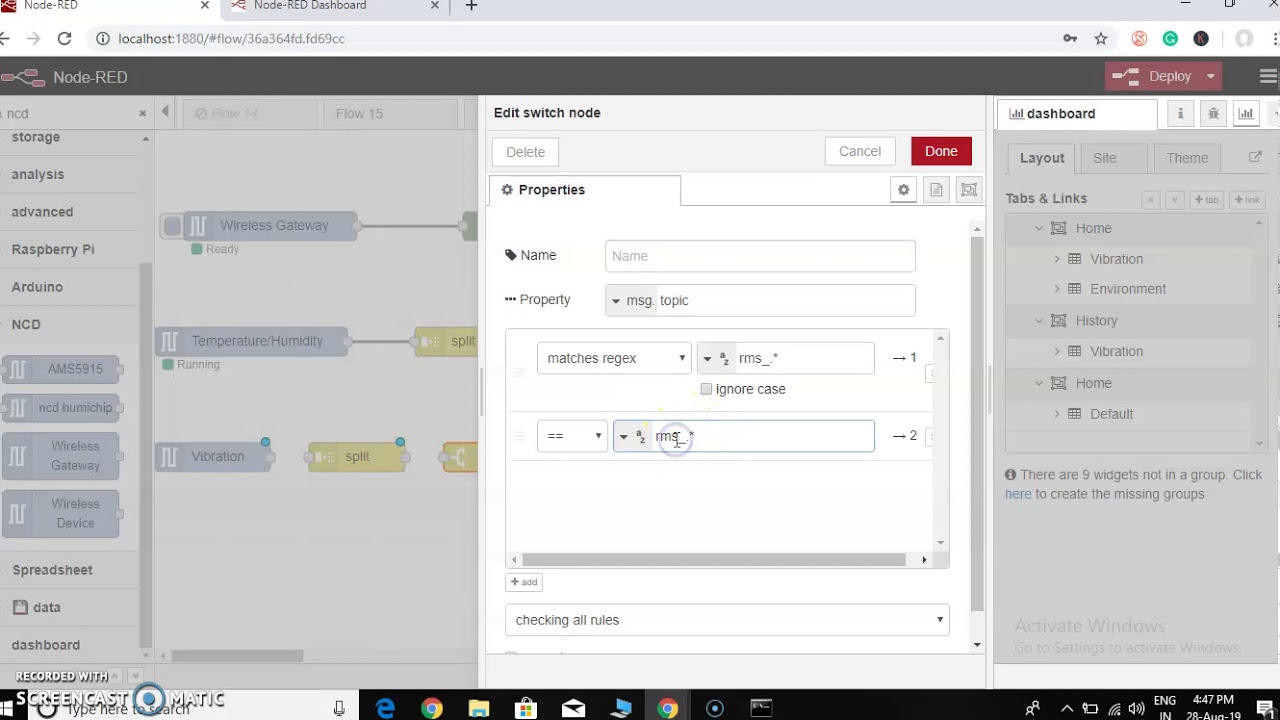The image size is (1280, 720).
Task: Expand the storage palette category
Action: 70,137
